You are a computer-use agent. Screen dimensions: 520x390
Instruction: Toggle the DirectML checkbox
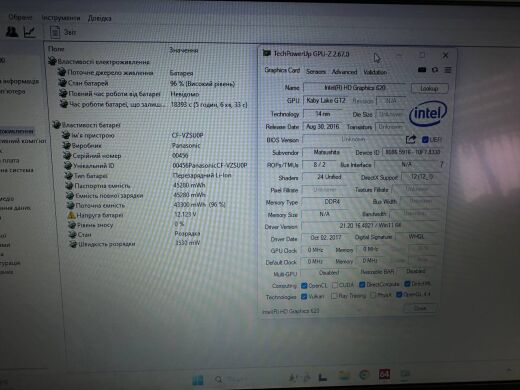click(x=407, y=284)
